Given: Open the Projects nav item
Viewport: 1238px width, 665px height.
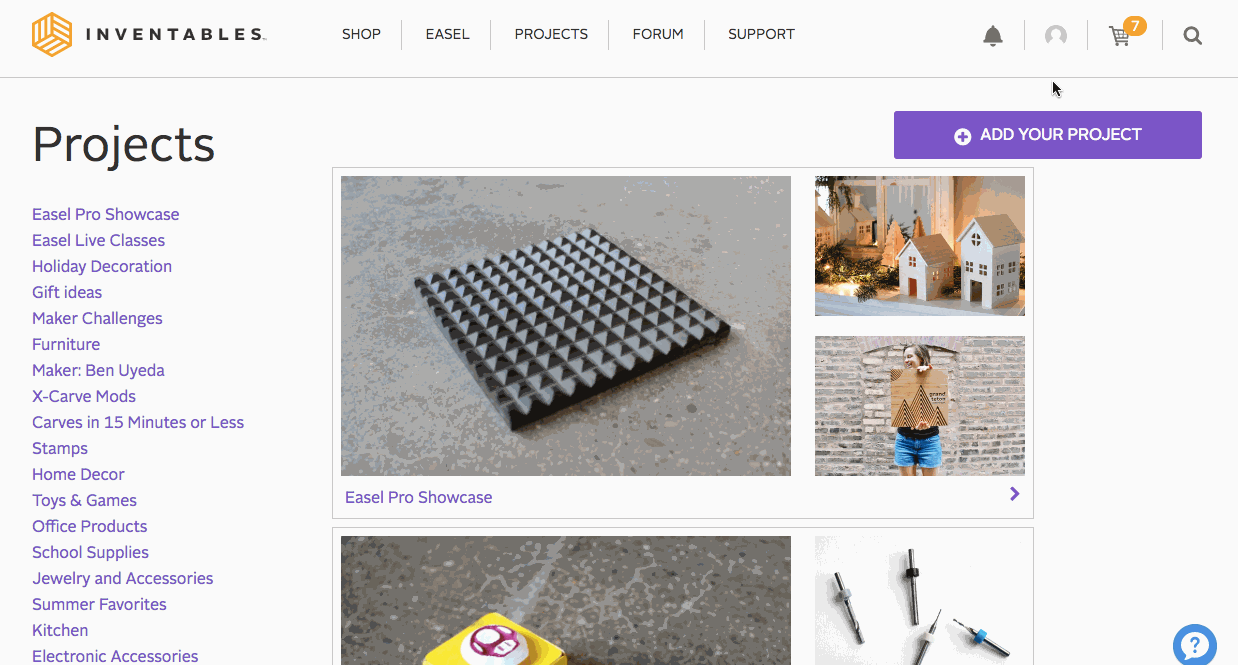Looking at the screenshot, I should [x=551, y=34].
